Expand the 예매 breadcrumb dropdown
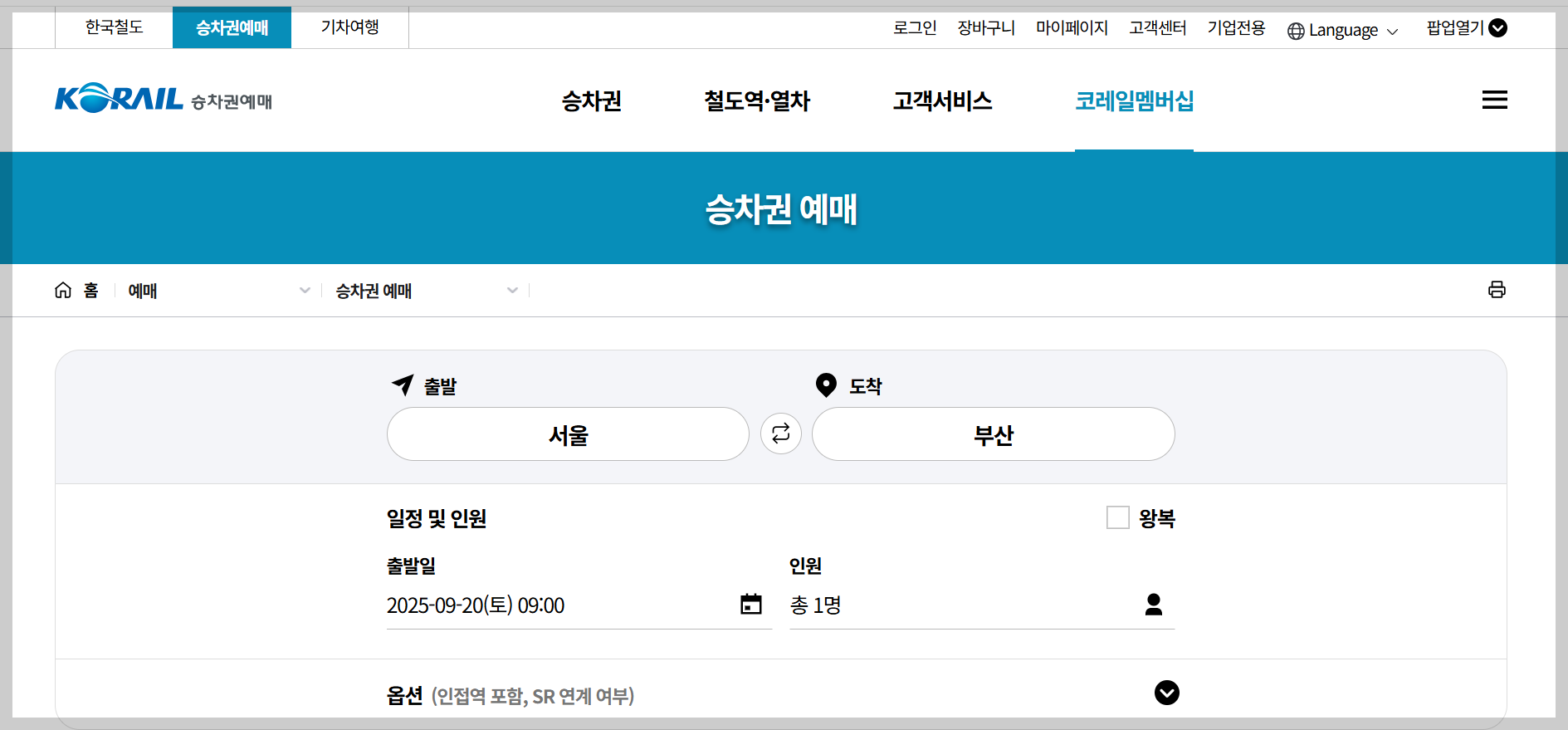Viewport: 1568px width, 730px height. click(x=219, y=291)
